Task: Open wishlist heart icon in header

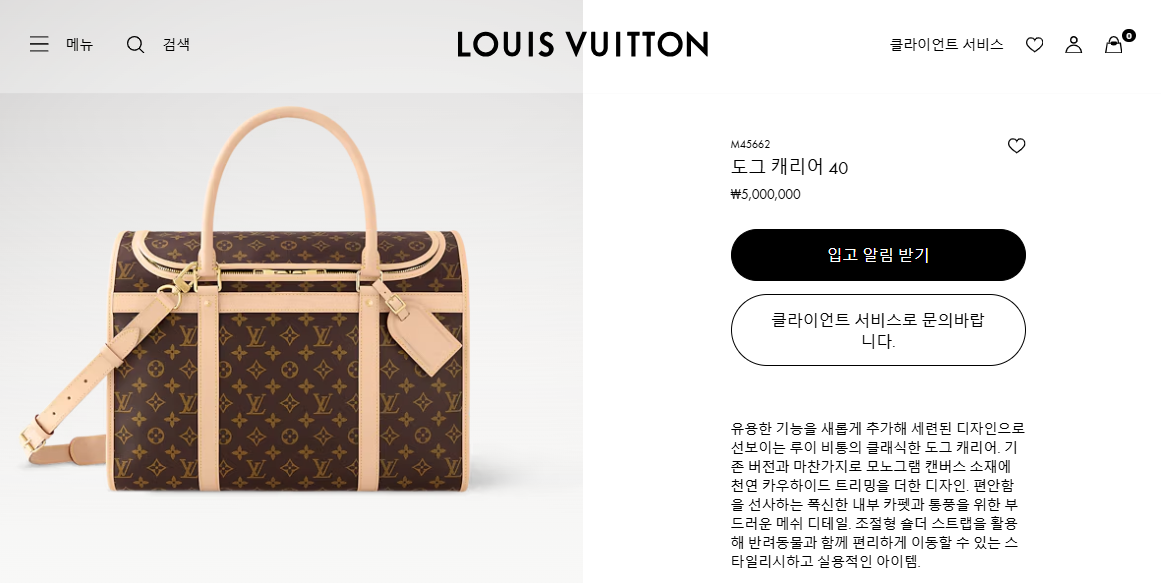Action: pos(1034,45)
